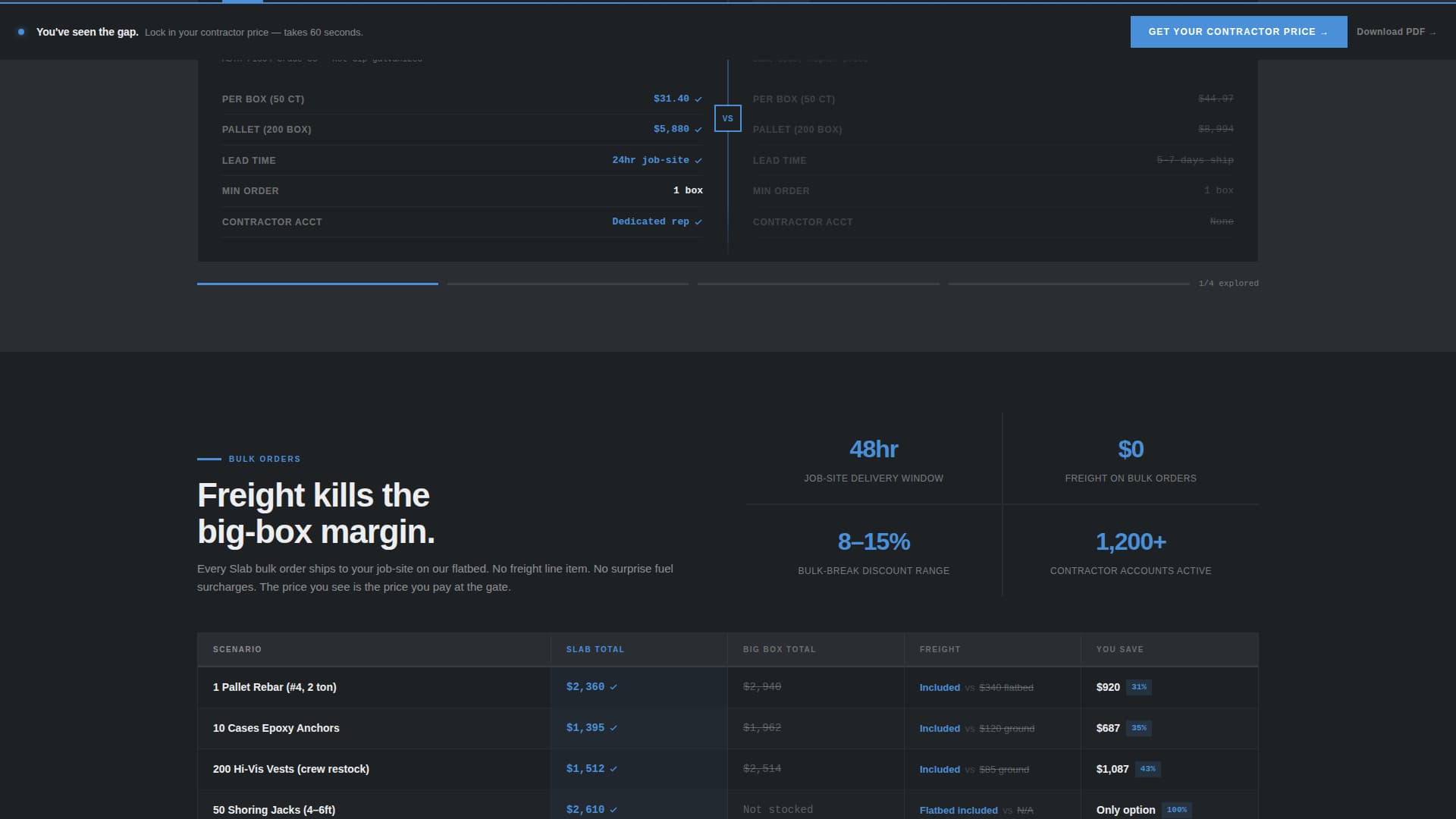
Task: Toggle the 43% savings badge
Action: [1147, 769]
